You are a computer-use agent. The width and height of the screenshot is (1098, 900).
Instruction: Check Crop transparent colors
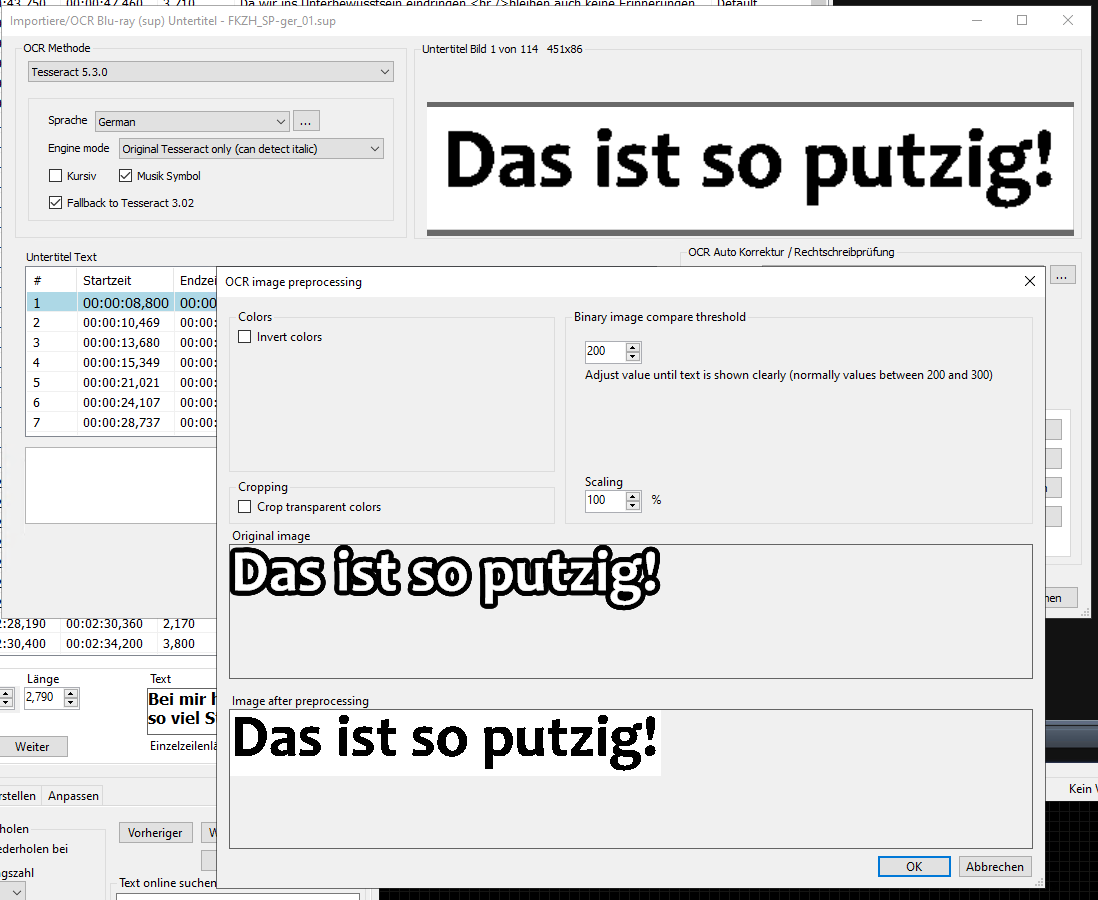(x=245, y=506)
